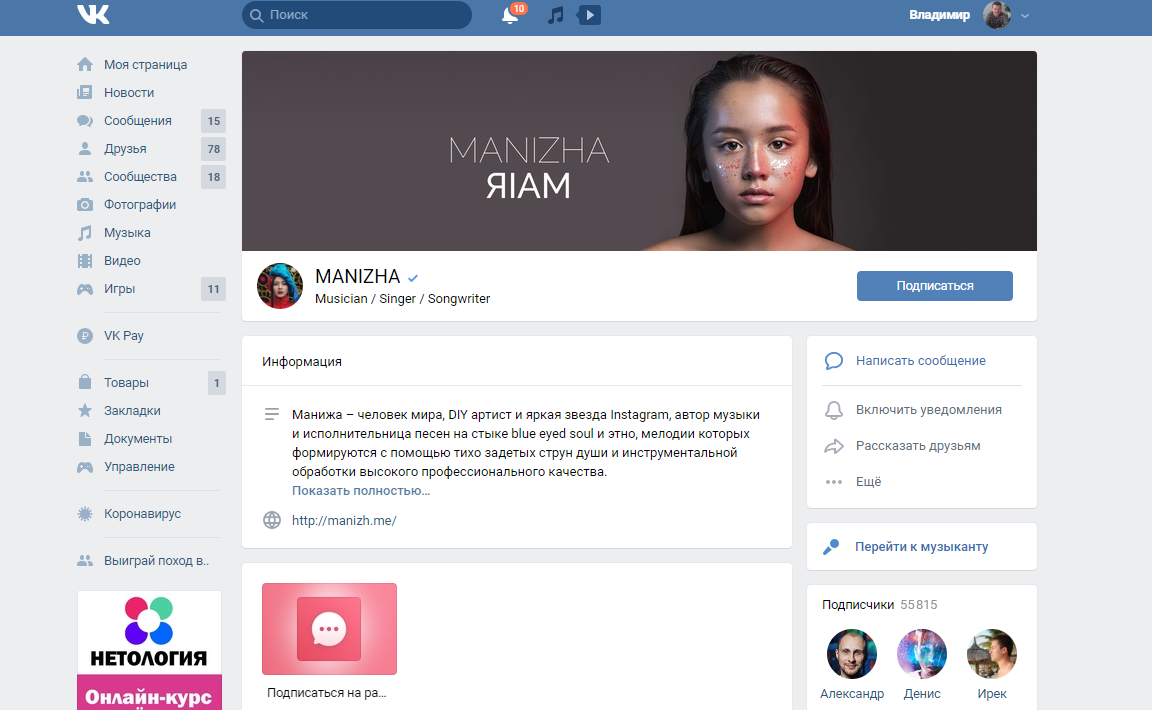Click the home icon next to Моя страница

pos(85,65)
